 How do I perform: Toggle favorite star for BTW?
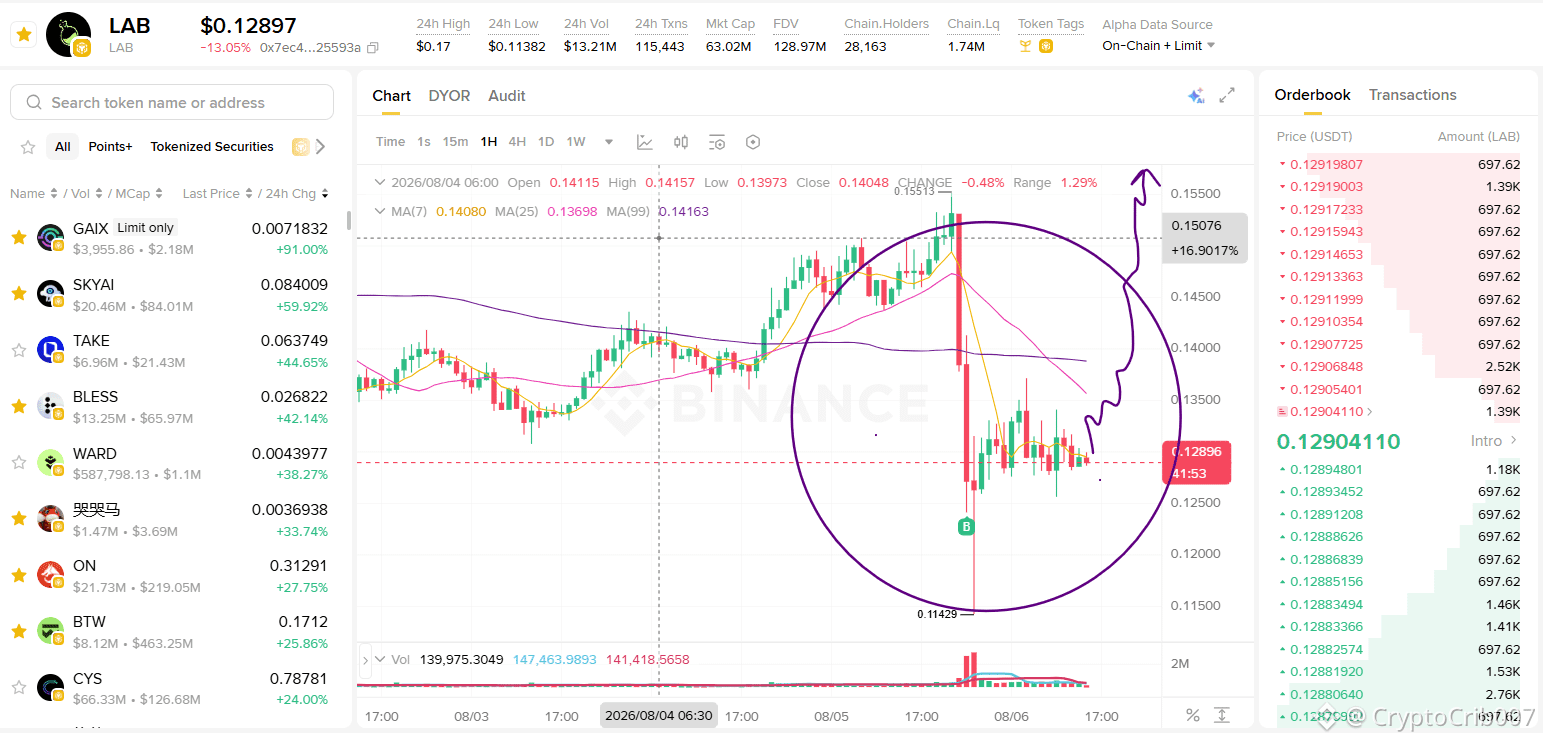pyautogui.click(x=18, y=631)
